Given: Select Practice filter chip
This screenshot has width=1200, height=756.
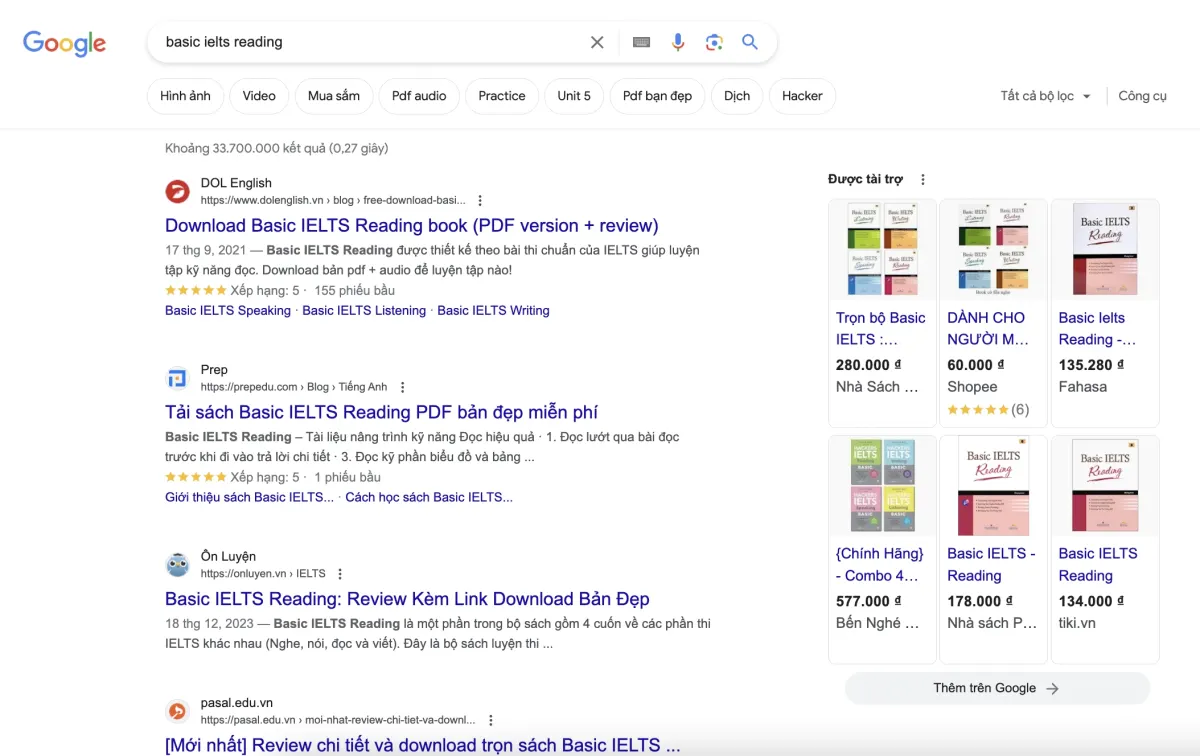Looking at the screenshot, I should click(x=502, y=96).
